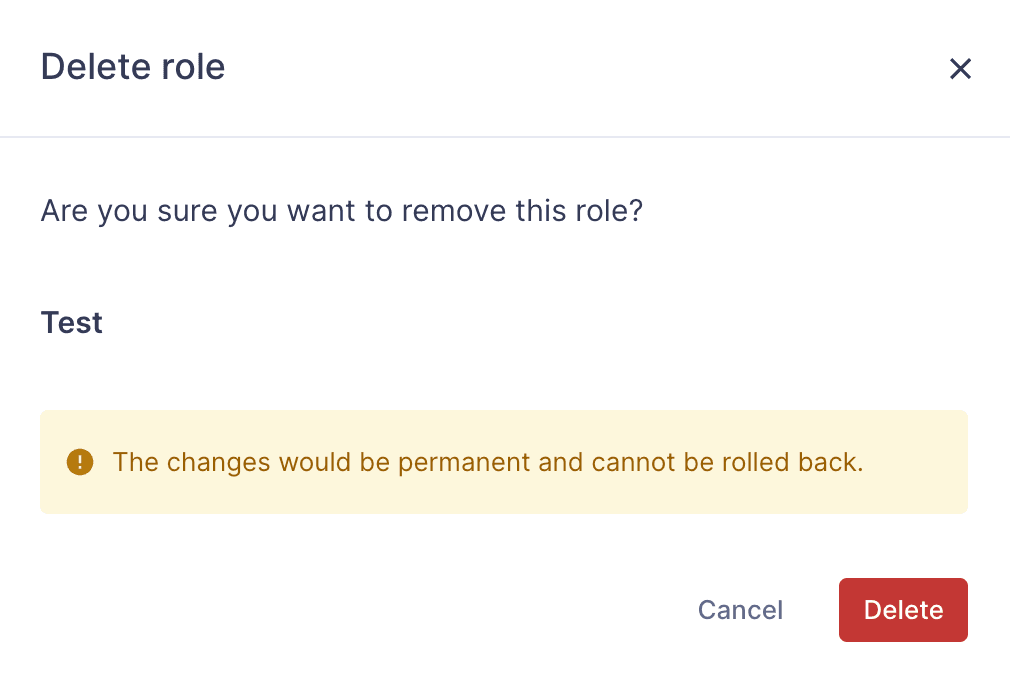Select the Delete role dialog title
The width and height of the screenshot is (1010, 686).
tap(132, 66)
